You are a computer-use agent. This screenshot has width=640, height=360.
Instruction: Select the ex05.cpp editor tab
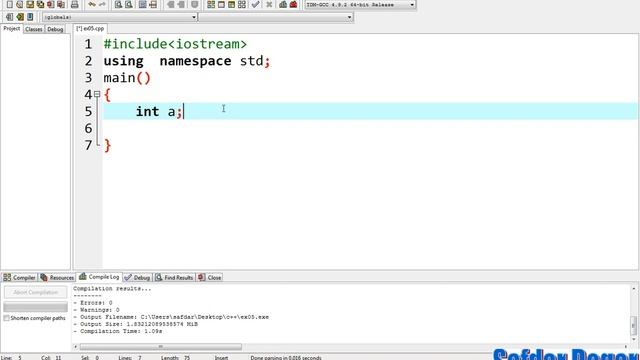pyautogui.click(x=90, y=29)
